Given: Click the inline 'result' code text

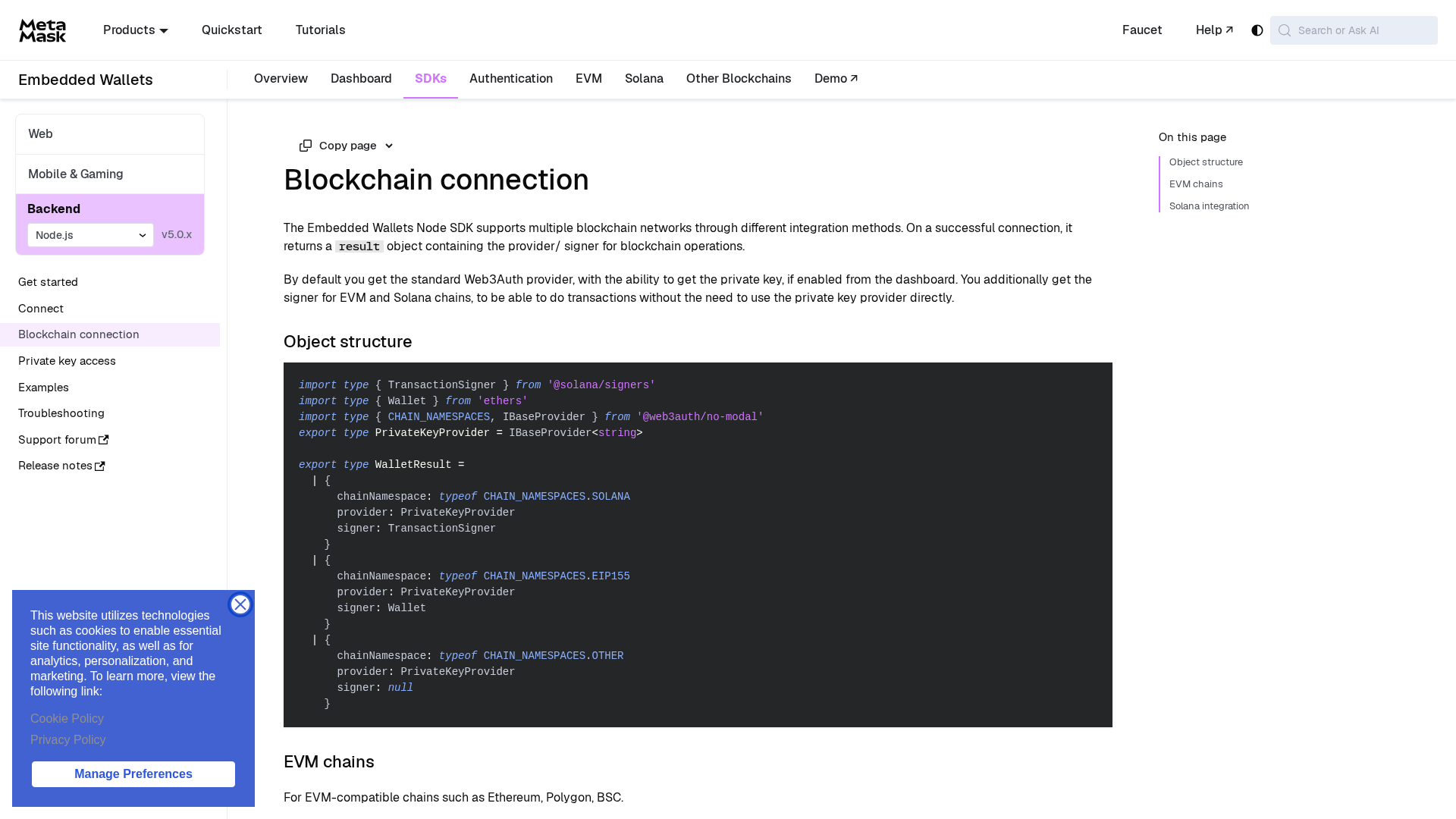Looking at the screenshot, I should (x=359, y=246).
